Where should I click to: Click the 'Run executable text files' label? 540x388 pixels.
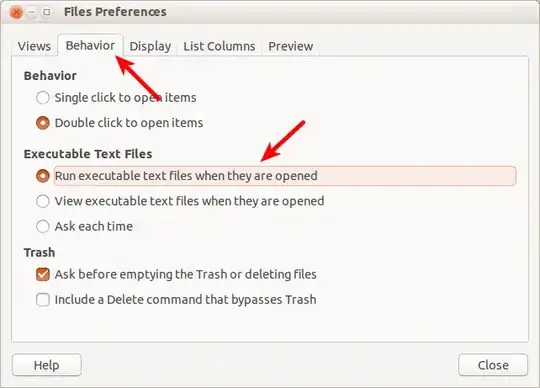[186, 176]
